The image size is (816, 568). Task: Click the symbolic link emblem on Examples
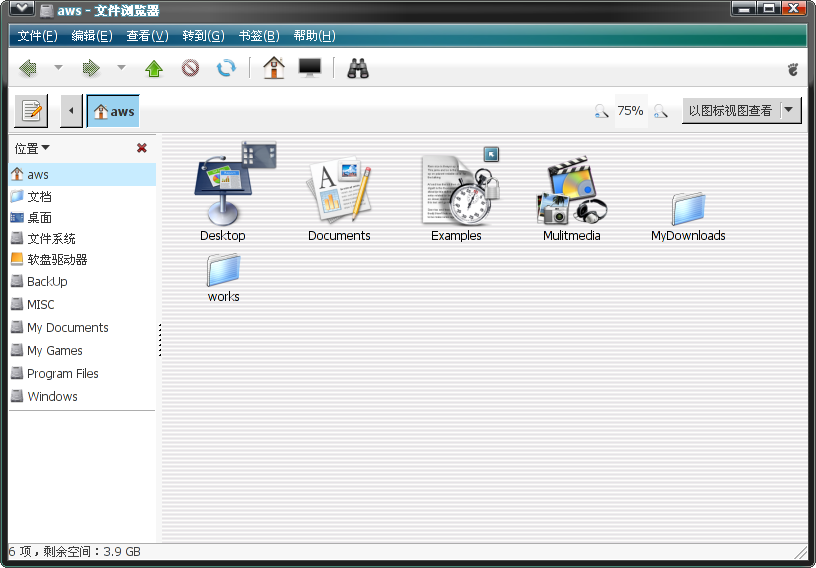point(491,154)
